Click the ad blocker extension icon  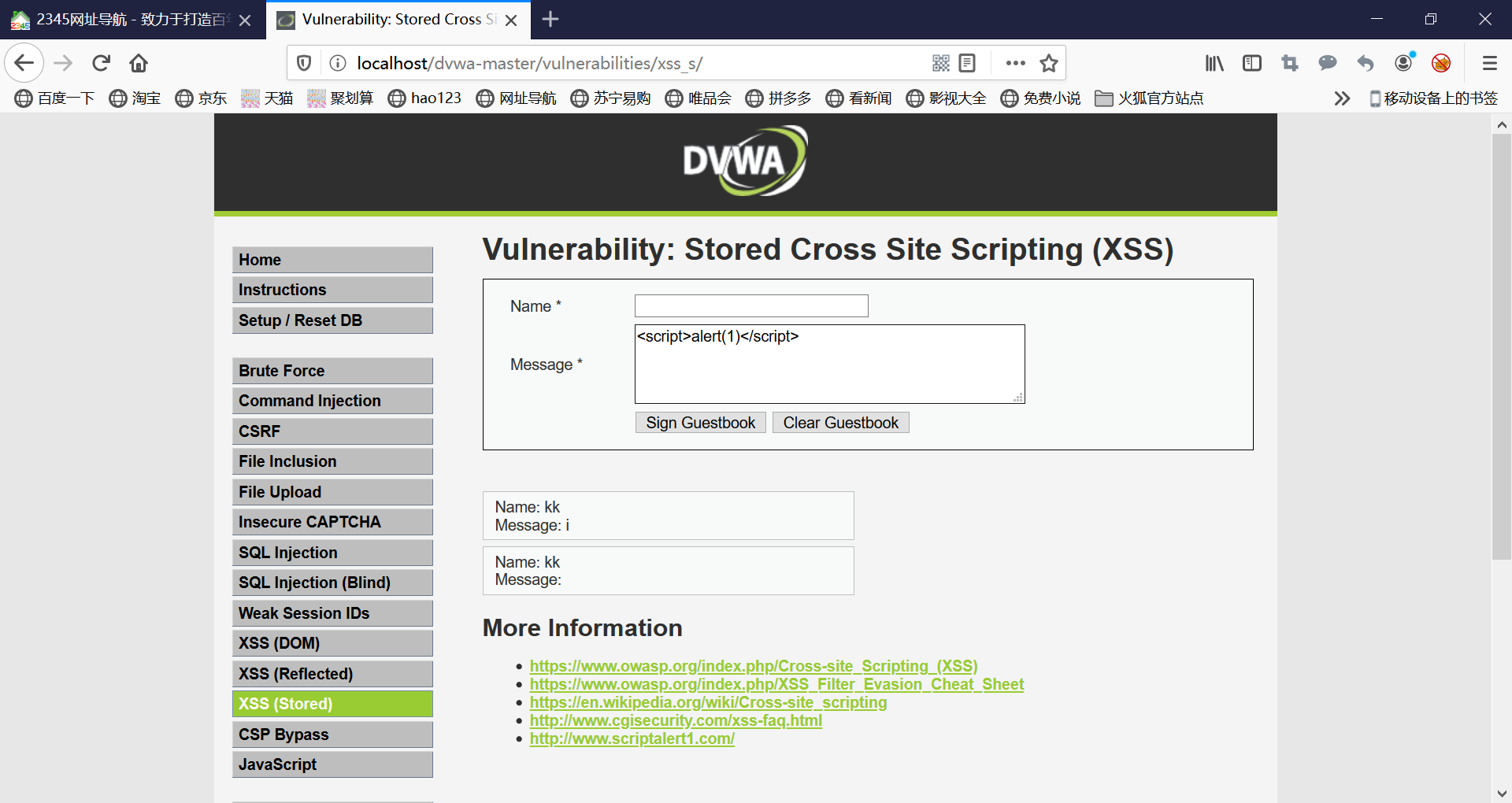pyautogui.click(x=1441, y=63)
